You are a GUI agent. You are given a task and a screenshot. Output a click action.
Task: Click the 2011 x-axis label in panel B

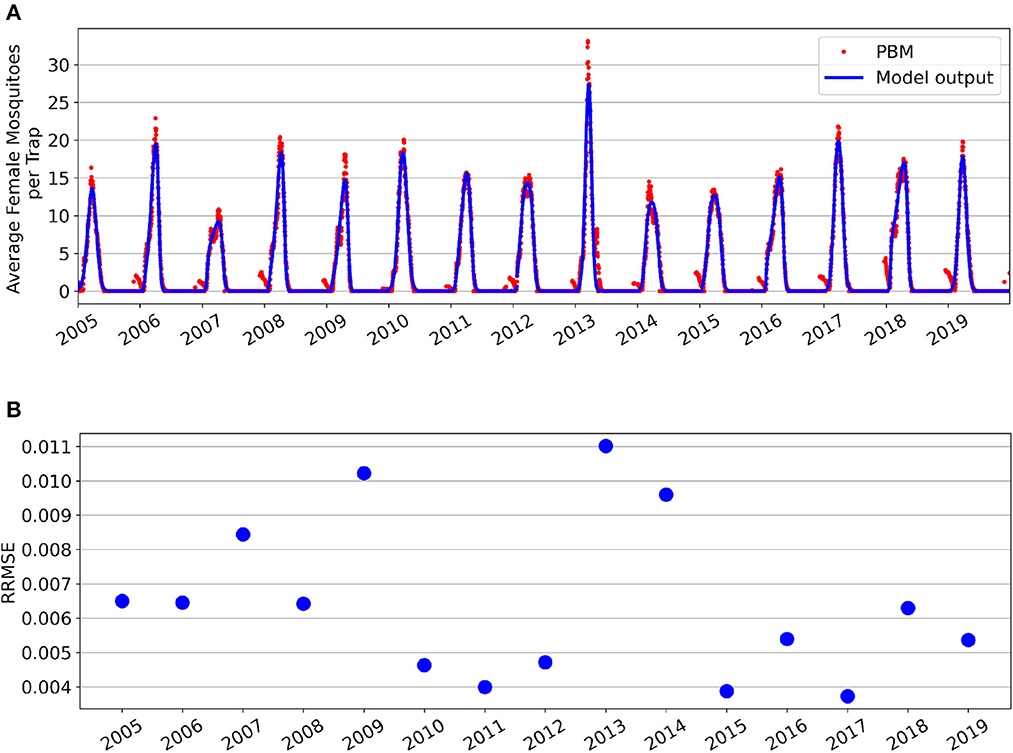tap(484, 735)
